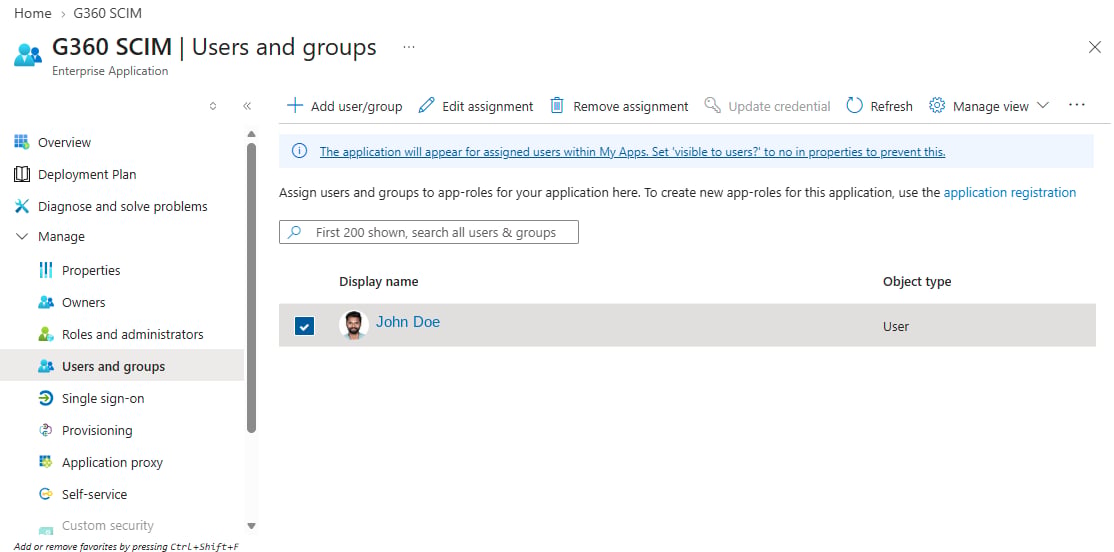Go to the Home breadcrumb
1114x552 pixels.
[x=33, y=13]
